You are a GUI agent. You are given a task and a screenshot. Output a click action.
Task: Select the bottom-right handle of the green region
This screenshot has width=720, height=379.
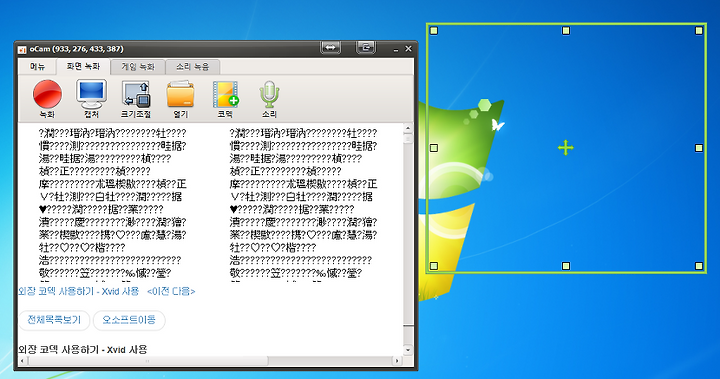(699, 266)
